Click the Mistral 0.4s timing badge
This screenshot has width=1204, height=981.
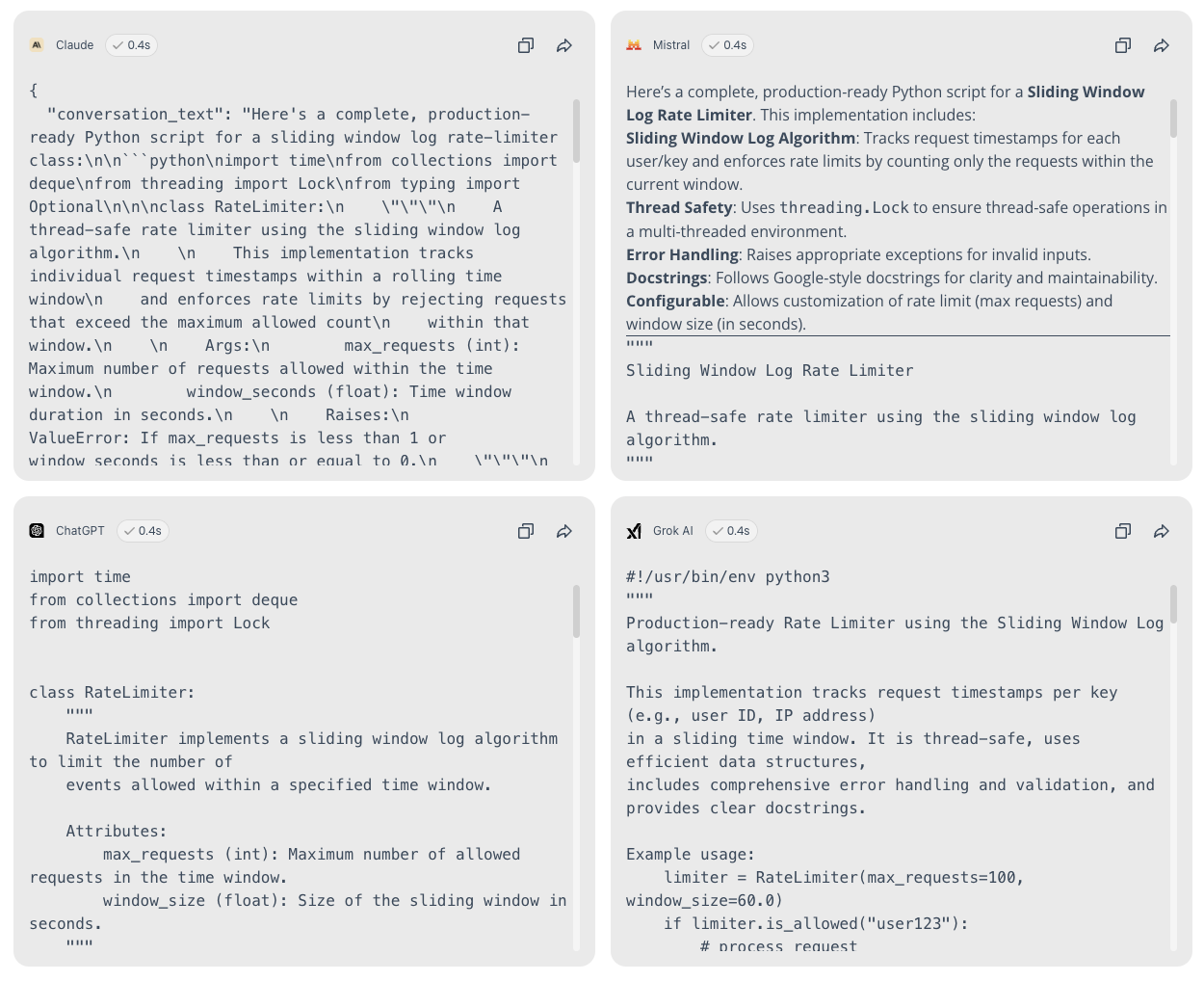point(728,45)
